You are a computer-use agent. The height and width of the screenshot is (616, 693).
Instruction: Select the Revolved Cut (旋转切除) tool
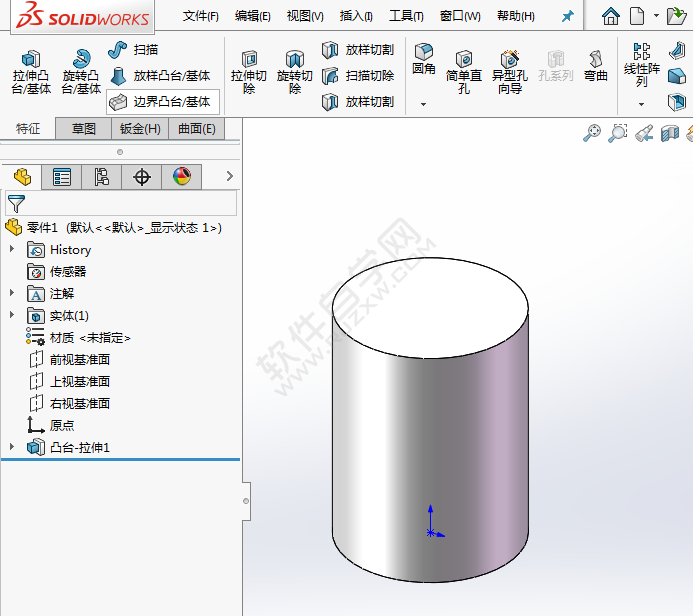(295, 72)
